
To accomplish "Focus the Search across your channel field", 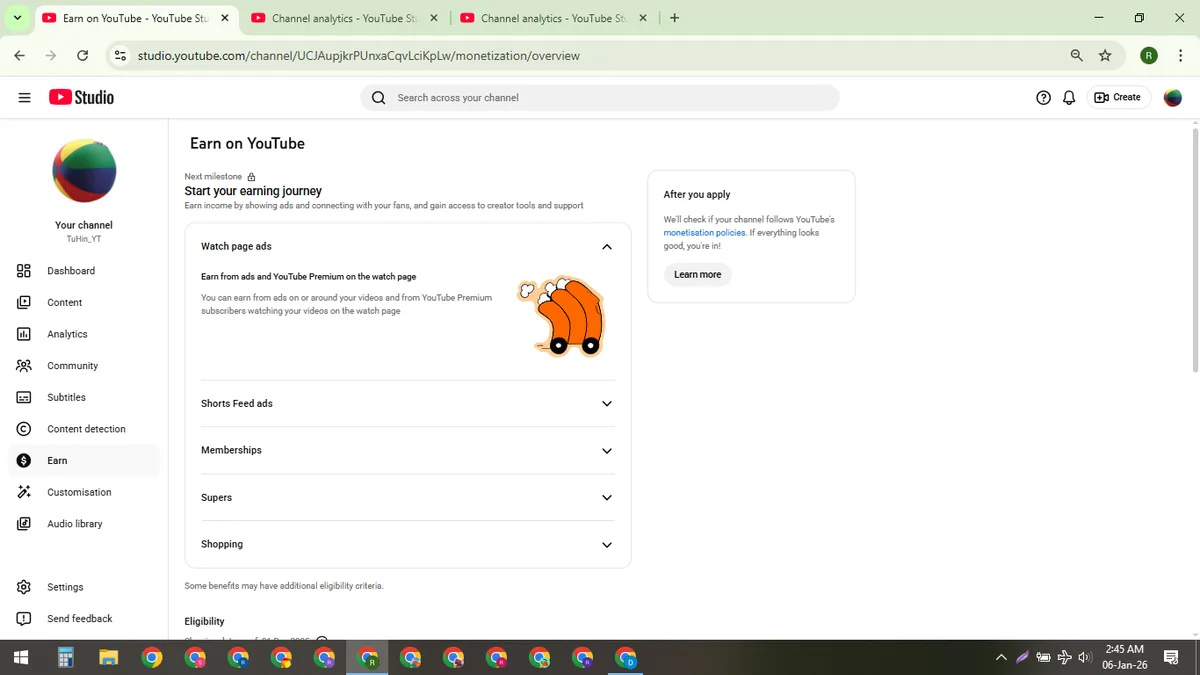I will (600, 98).
